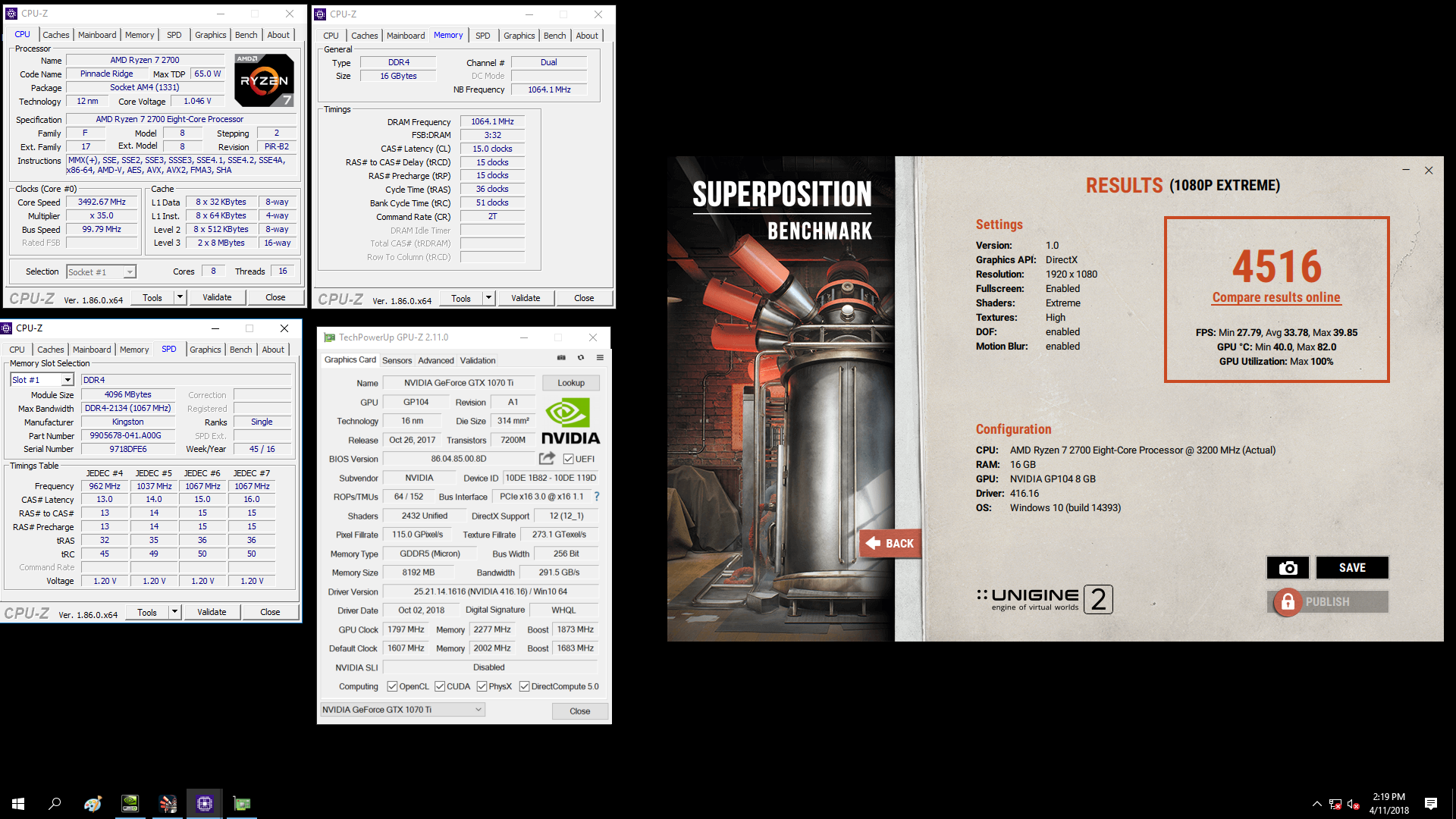Show hidden tray icons chevron
This screenshot has width=1456, height=819.
tap(1317, 804)
